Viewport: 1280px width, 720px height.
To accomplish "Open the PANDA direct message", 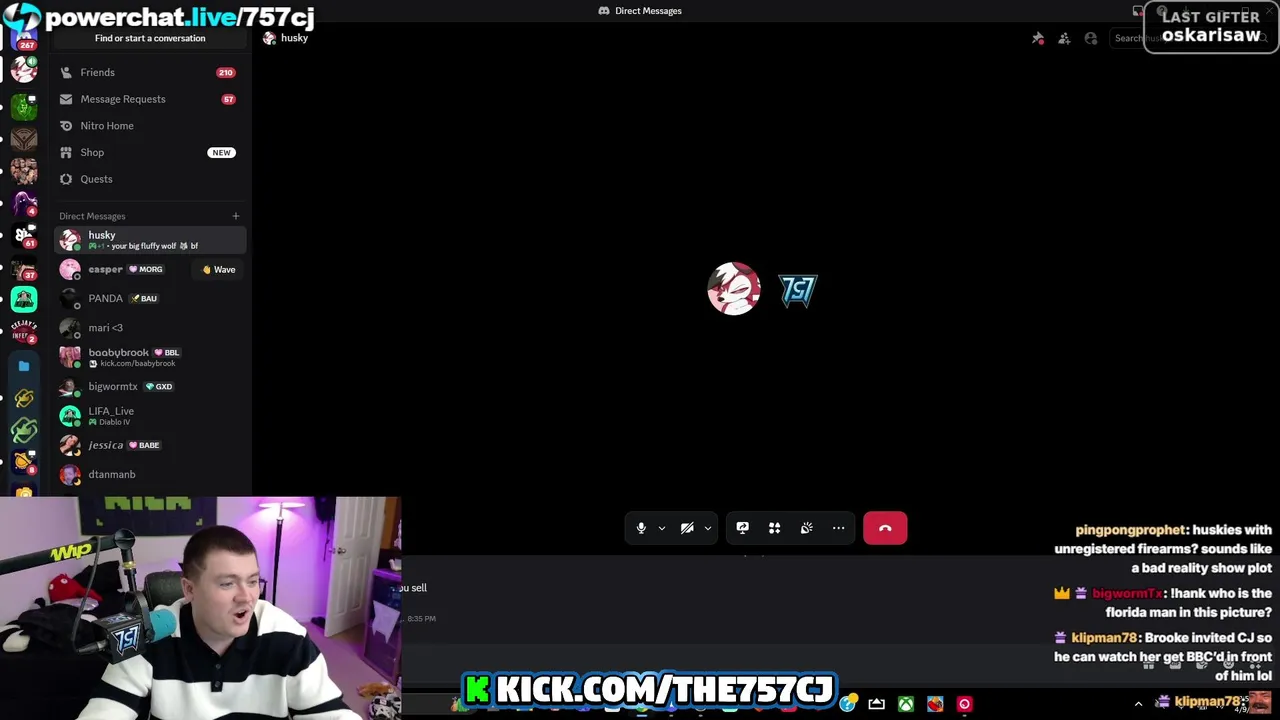I will 150,298.
